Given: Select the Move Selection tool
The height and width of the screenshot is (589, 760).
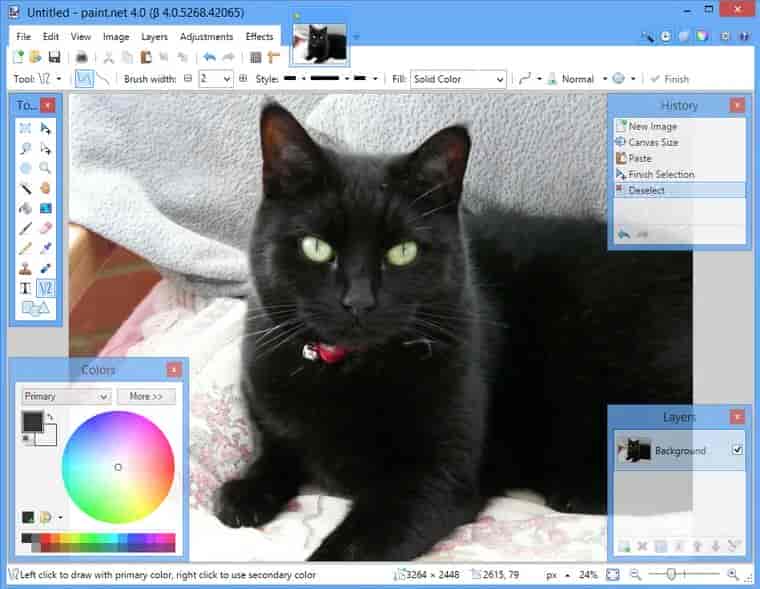Looking at the screenshot, I should (45, 148).
